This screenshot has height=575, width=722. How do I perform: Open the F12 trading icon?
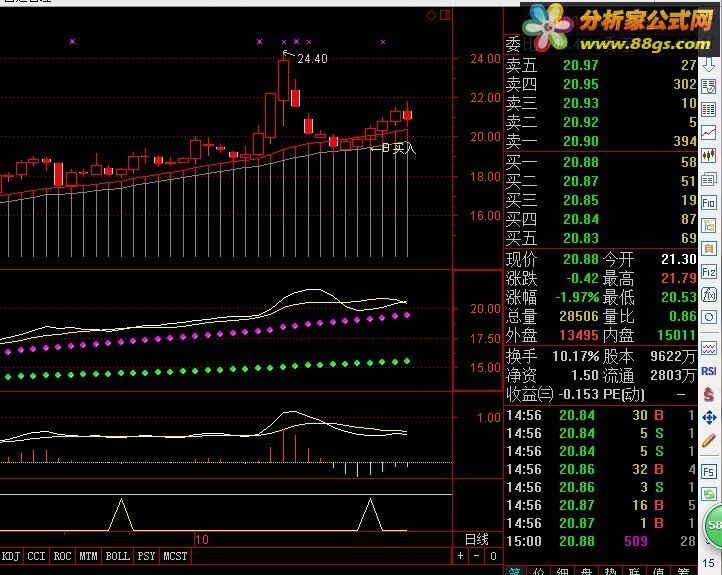coord(709,272)
